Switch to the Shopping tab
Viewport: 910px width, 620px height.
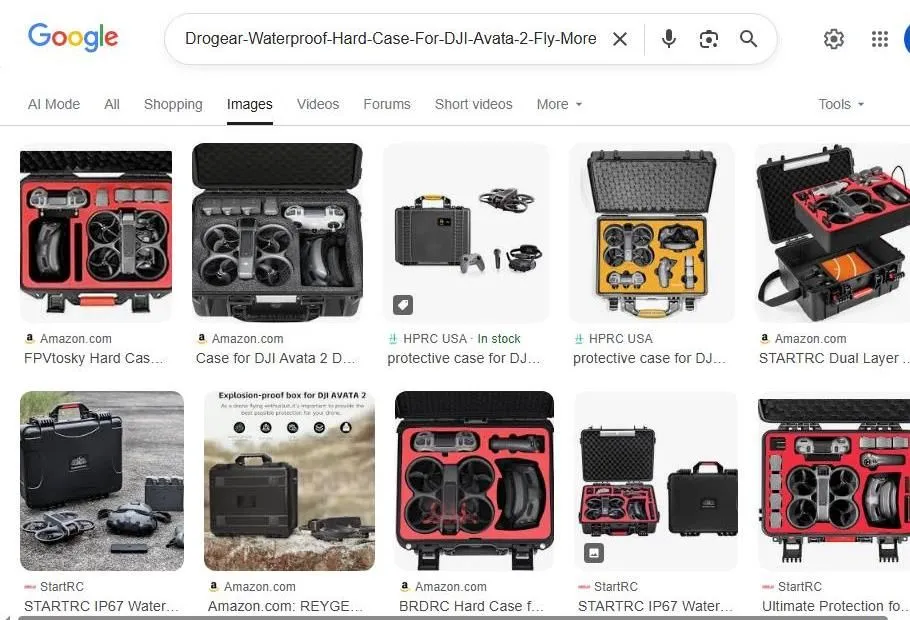tap(172, 104)
